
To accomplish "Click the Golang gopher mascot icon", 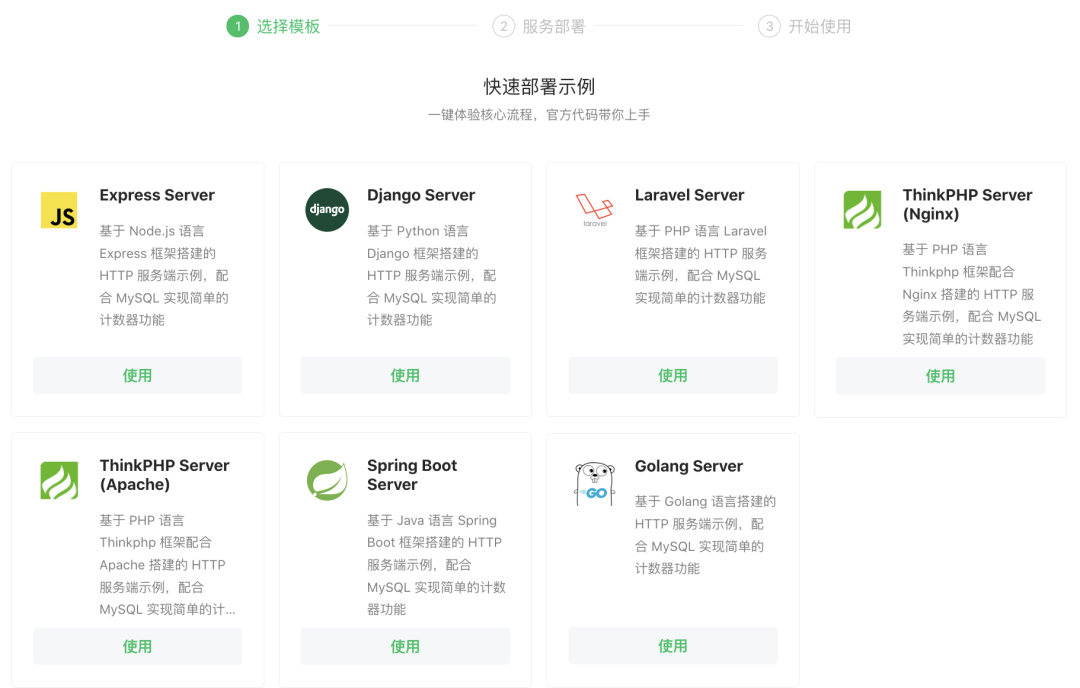I will pos(594,483).
